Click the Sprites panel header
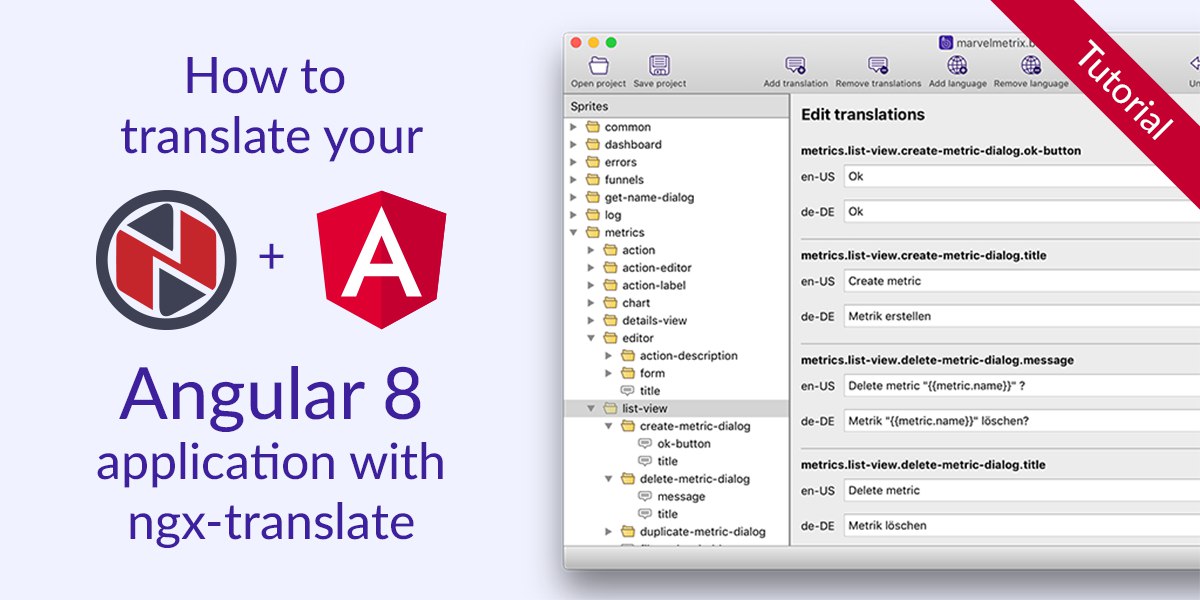The height and width of the screenshot is (600, 1200). 677,106
